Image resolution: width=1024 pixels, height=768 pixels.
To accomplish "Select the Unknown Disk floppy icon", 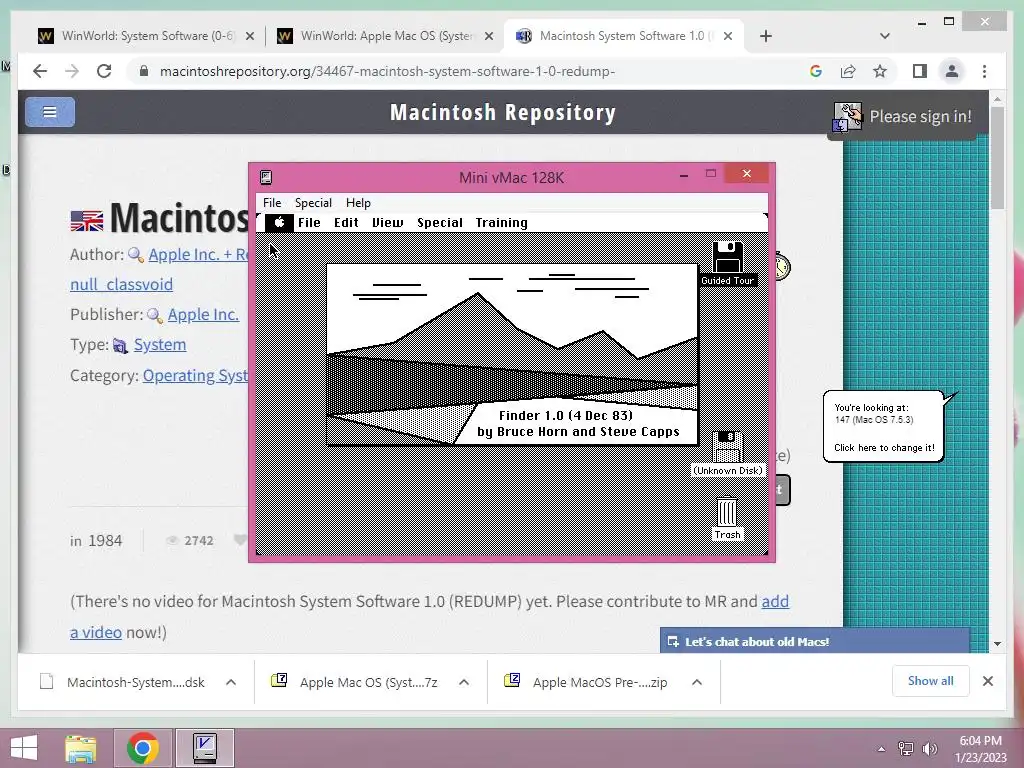I will click(x=728, y=447).
